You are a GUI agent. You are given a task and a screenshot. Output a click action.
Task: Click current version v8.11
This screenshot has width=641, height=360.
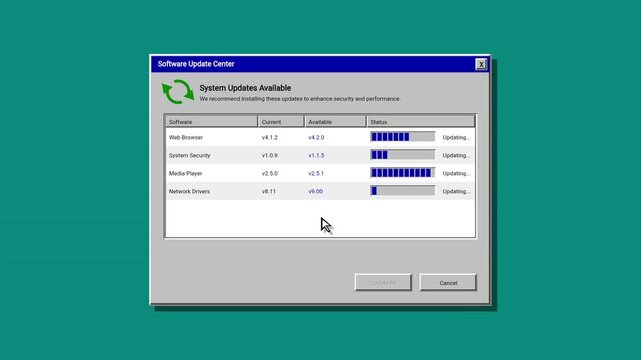click(268, 191)
